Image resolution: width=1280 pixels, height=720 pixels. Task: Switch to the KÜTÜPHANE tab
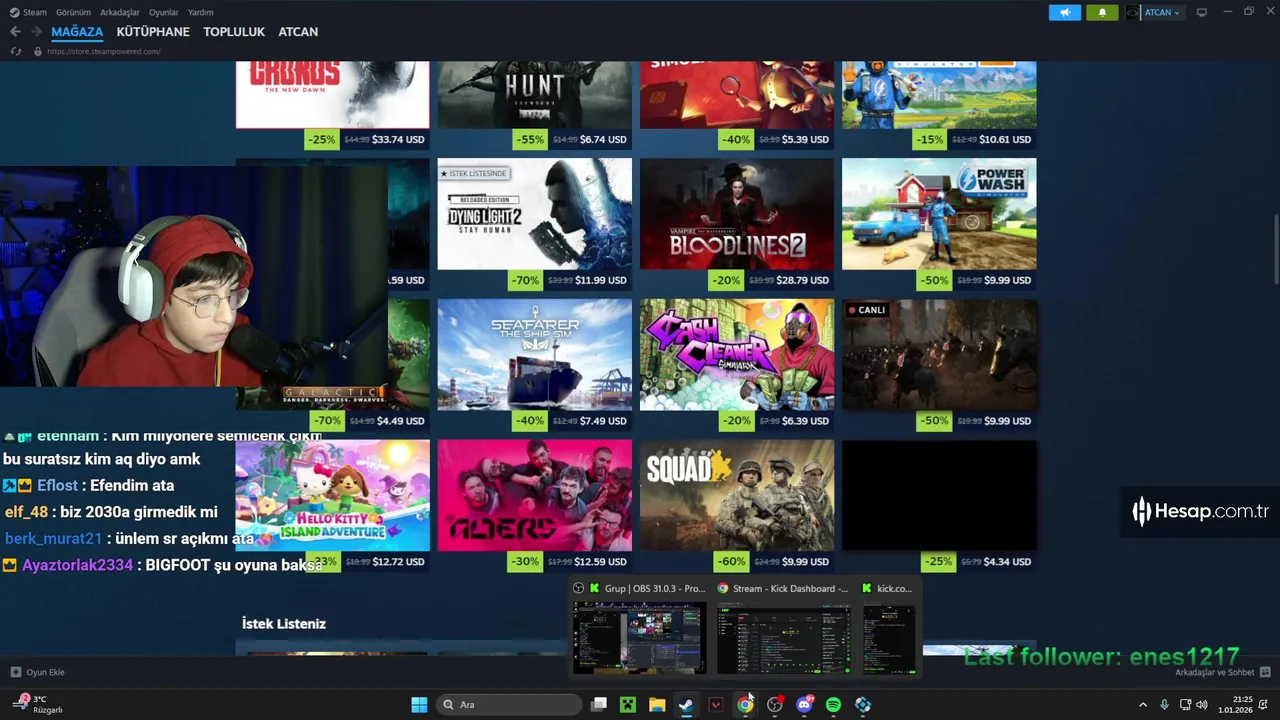[x=153, y=32]
